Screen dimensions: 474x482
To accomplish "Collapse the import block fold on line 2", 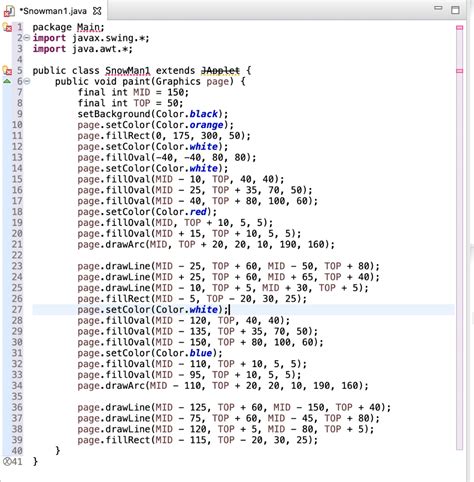I will (x=27, y=38).
